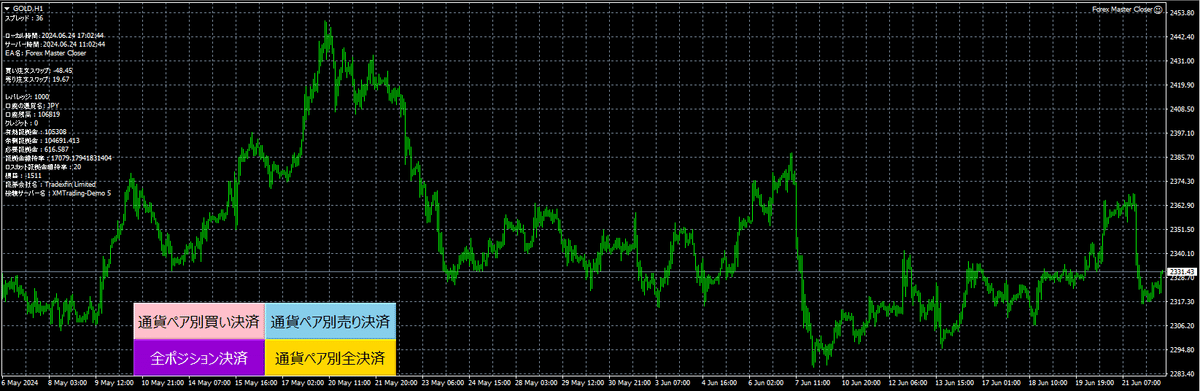This screenshot has height=391, width=1200.
Task: Click the stop-out level value 20
Action: [x=78, y=166]
